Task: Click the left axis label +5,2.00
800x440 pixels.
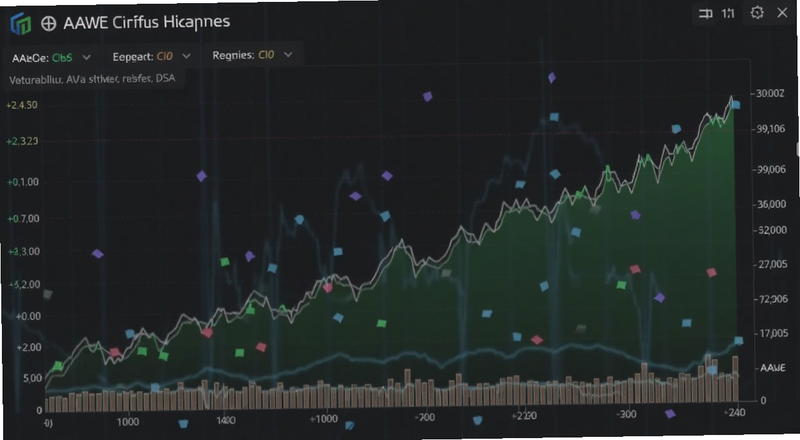Action: pos(24,284)
